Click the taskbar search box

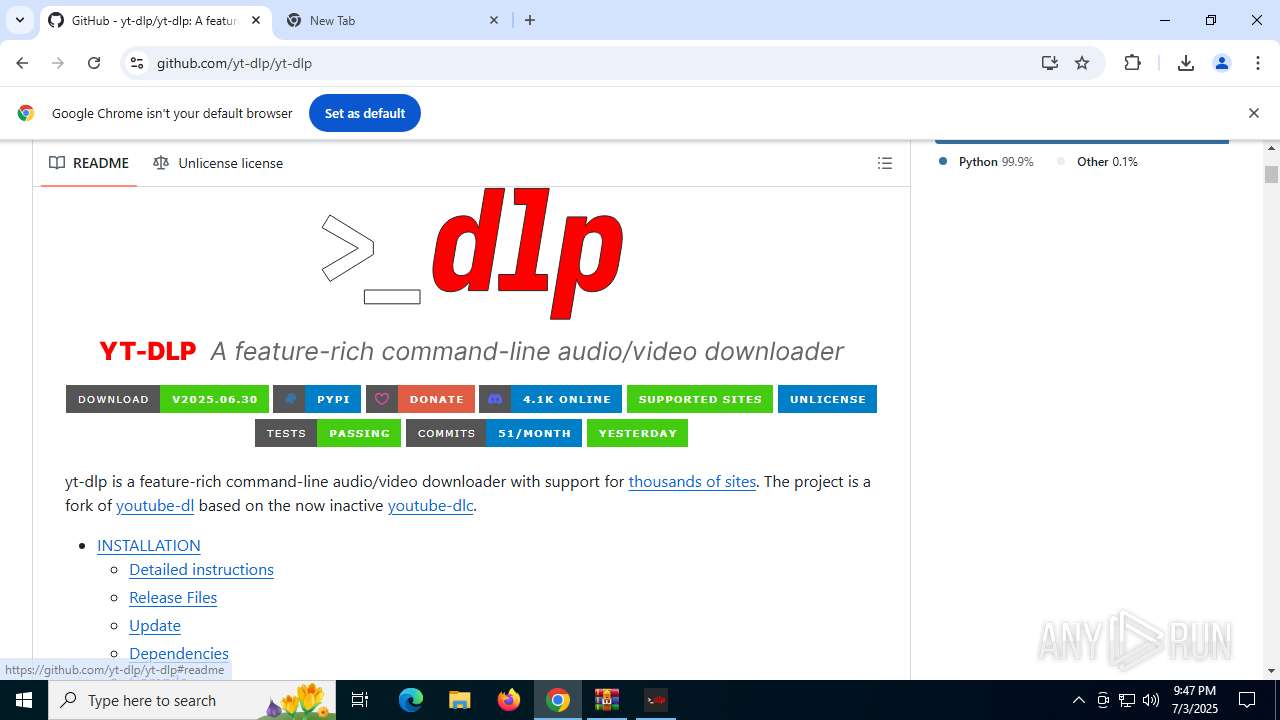193,700
